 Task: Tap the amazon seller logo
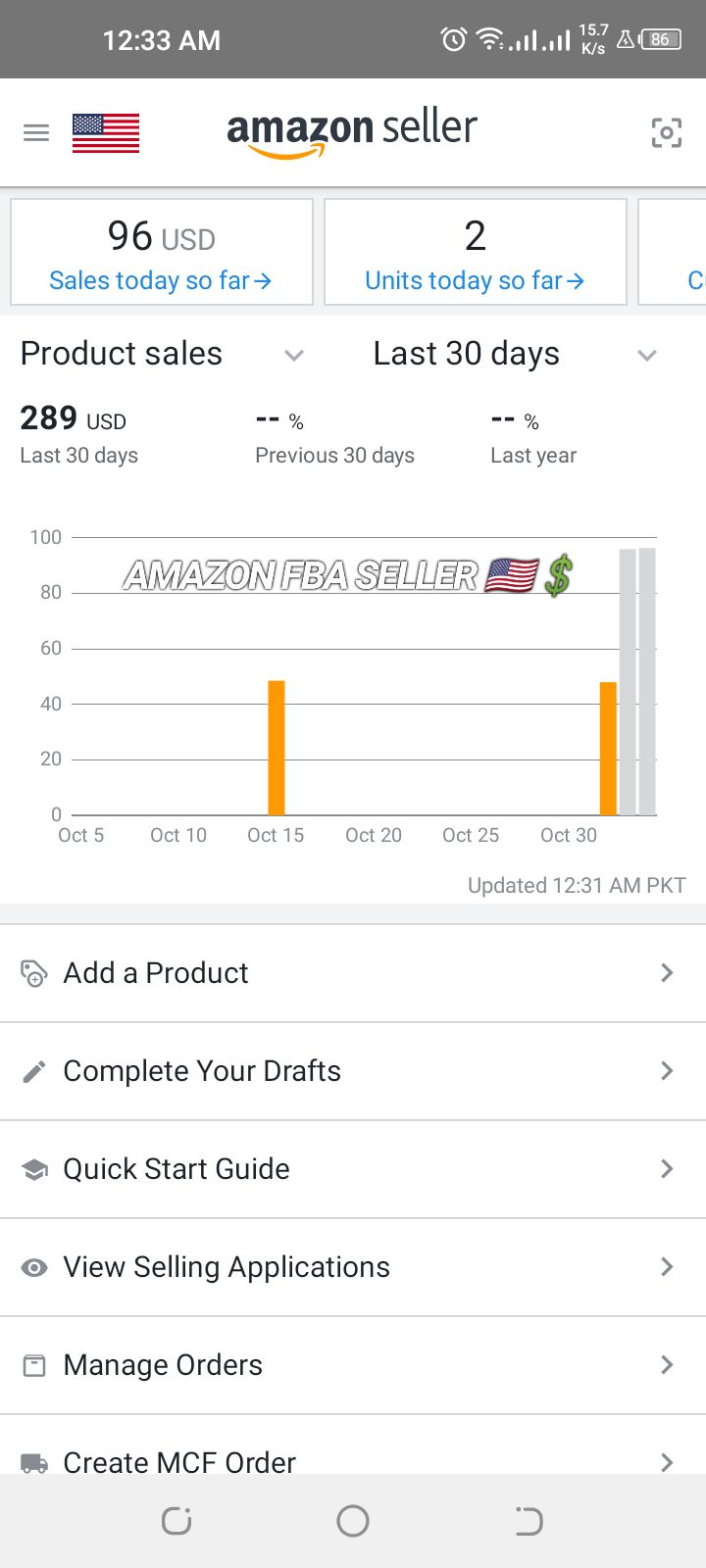352,132
